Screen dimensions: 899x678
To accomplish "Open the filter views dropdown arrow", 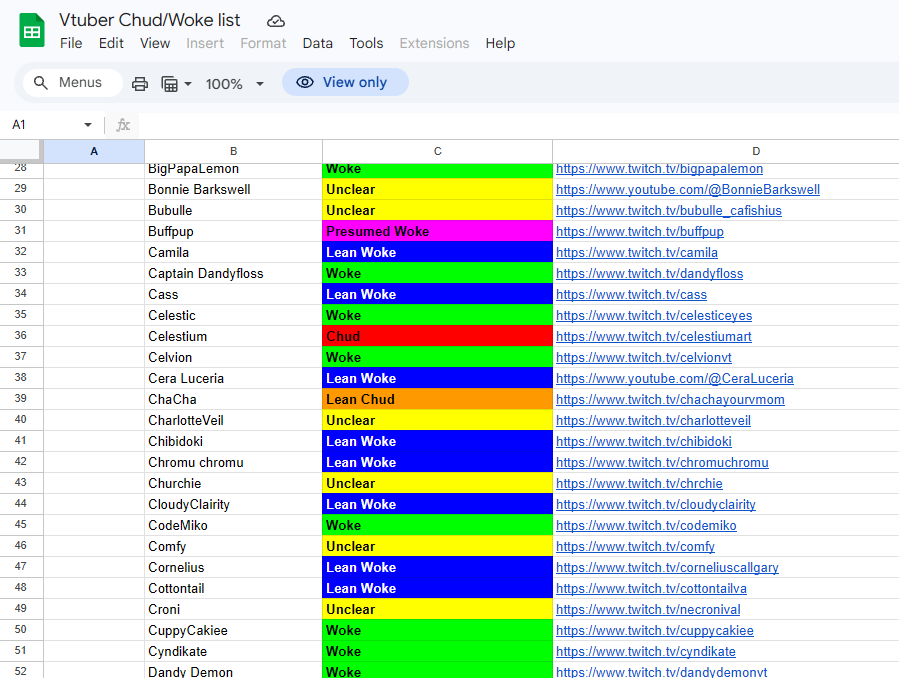I will [187, 84].
